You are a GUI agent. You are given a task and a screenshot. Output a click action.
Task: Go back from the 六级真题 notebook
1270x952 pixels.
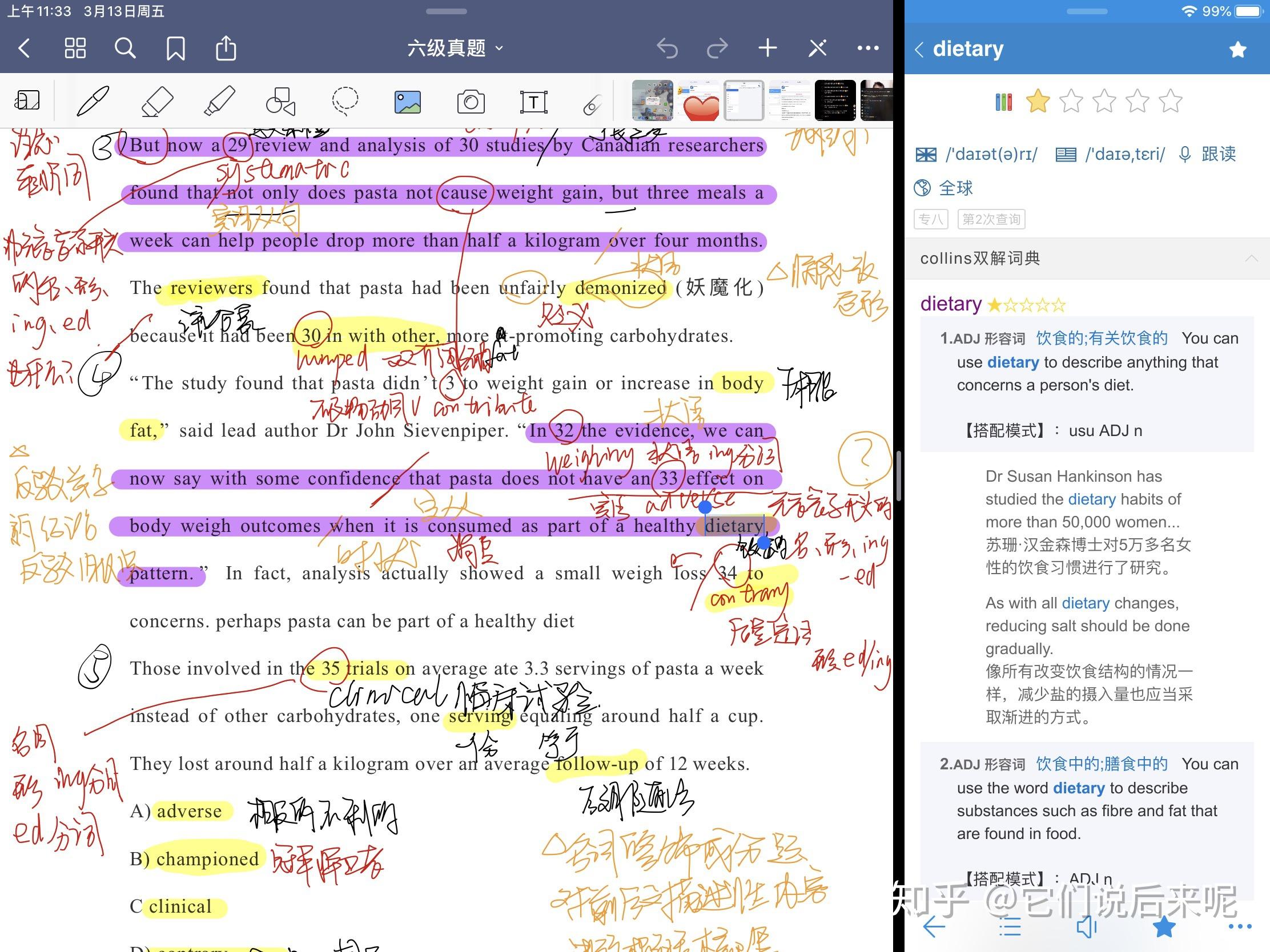click(x=24, y=48)
